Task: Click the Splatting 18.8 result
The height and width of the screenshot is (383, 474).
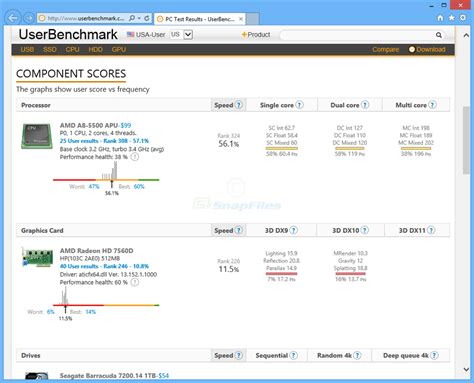Action: [x=350, y=268]
